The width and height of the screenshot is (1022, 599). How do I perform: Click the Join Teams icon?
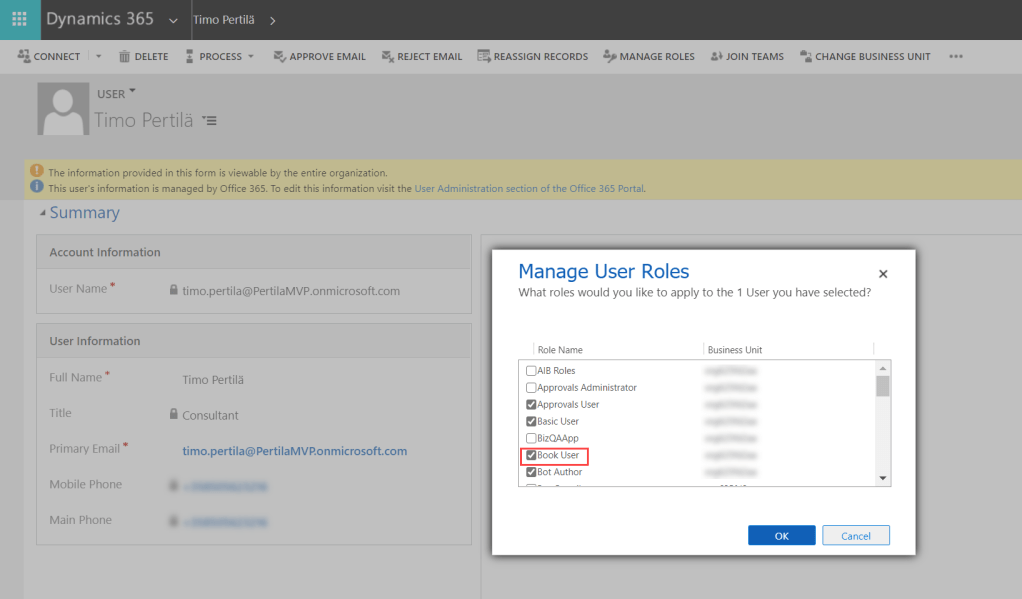(x=716, y=57)
